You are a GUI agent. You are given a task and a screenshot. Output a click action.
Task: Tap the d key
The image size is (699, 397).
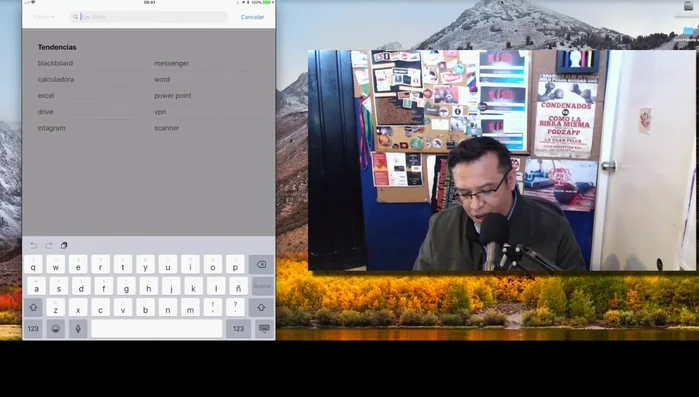[81, 286]
